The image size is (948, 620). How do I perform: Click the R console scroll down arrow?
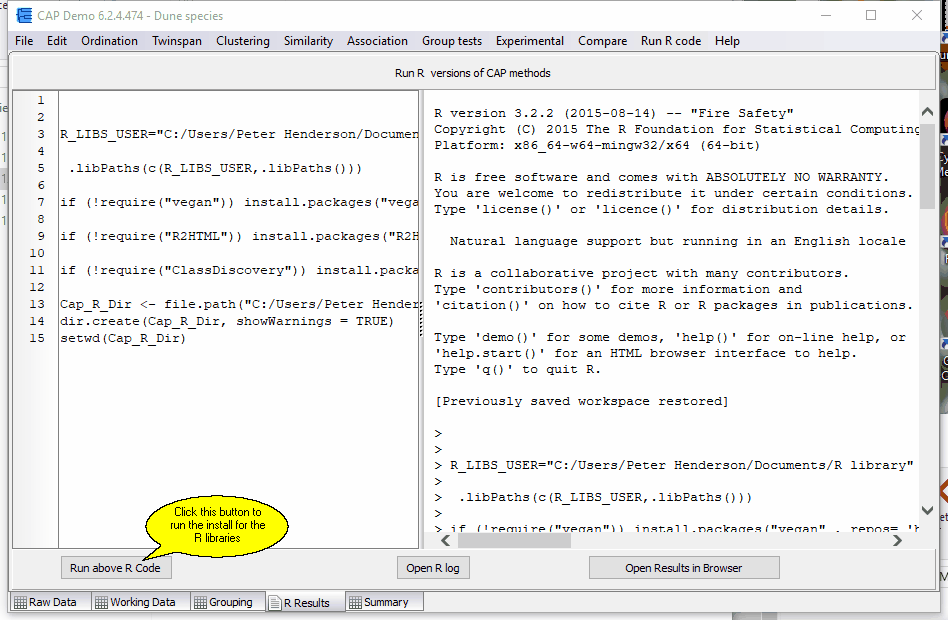pyautogui.click(x=927, y=510)
